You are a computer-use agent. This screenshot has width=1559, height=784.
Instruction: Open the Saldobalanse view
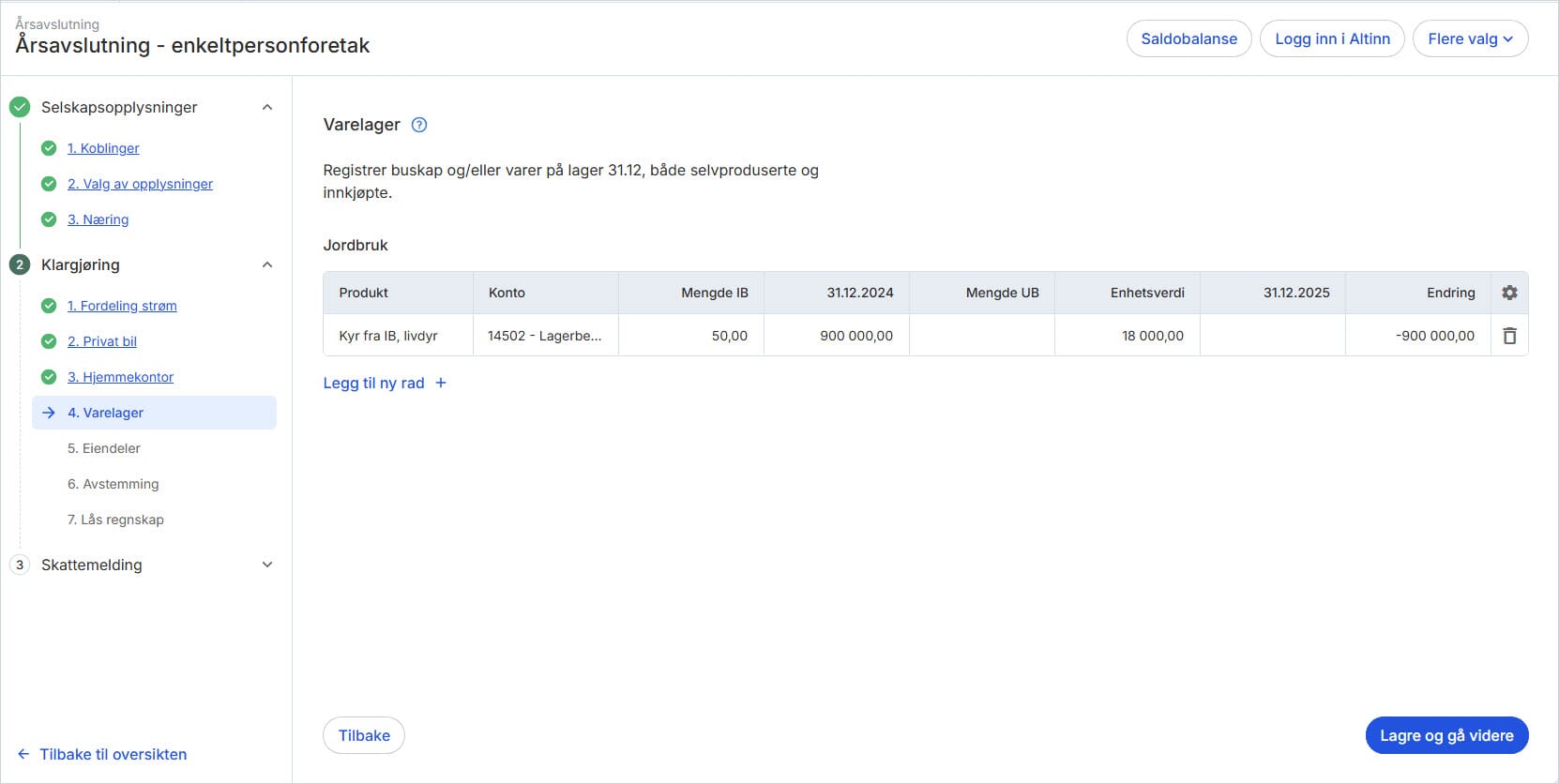tap(1188, 38)
